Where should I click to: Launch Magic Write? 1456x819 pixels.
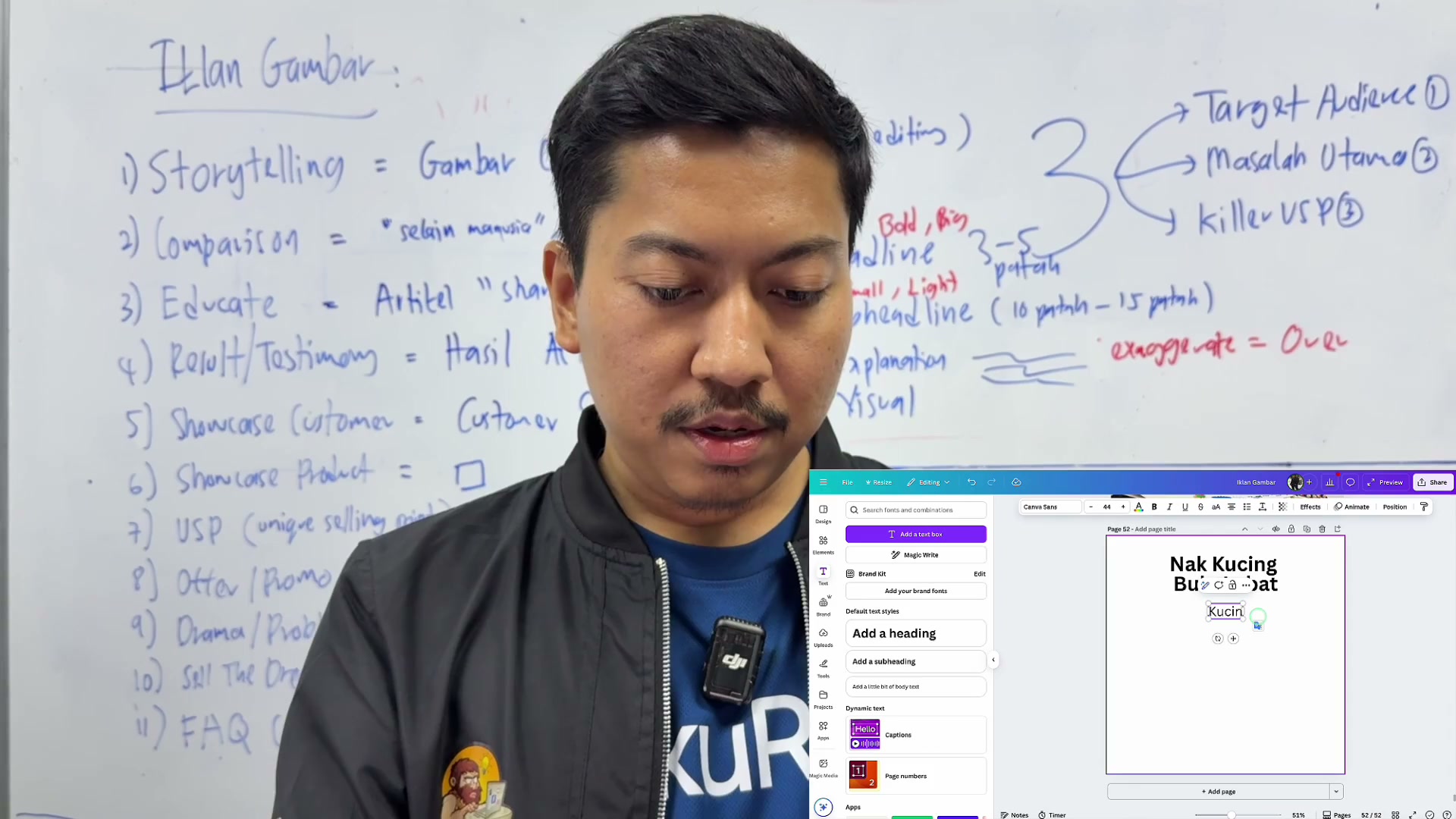point(916,555)
